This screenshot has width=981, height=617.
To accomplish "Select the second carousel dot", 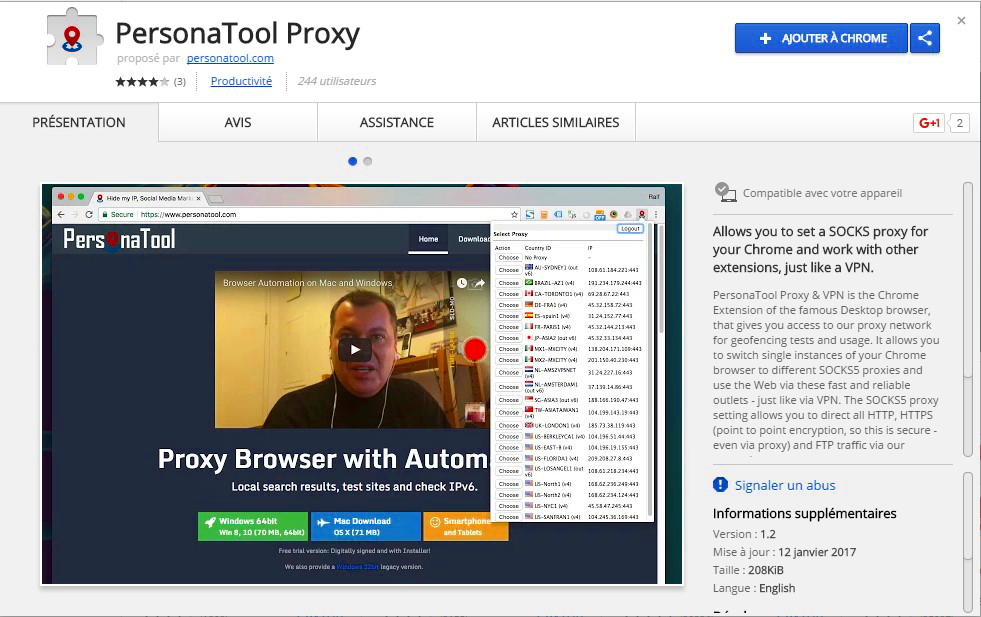I will tap(368, 160).
